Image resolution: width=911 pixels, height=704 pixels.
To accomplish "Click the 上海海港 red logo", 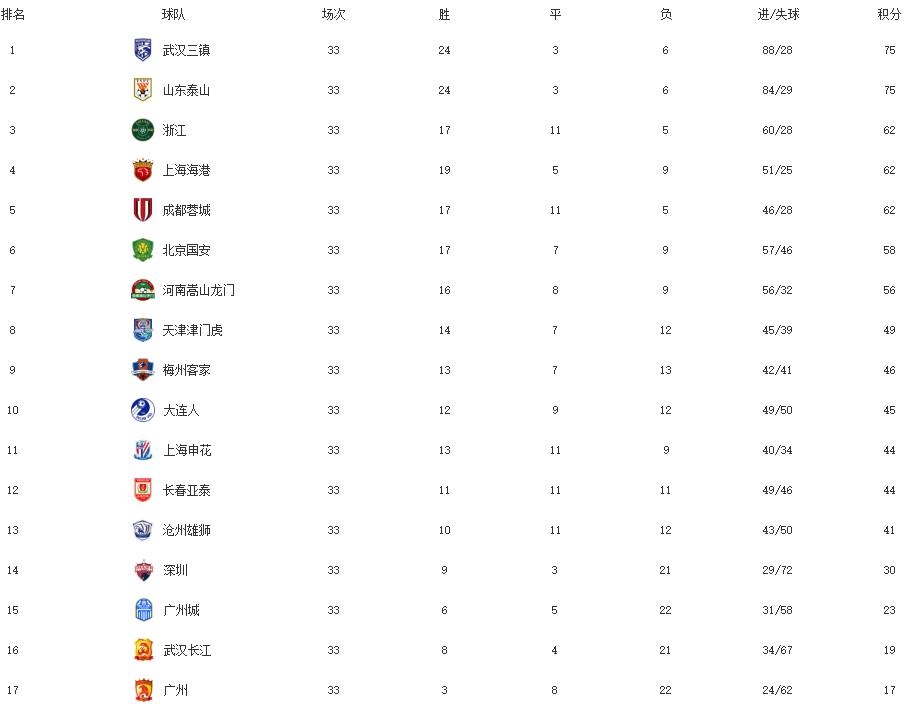I will [x=143, y=170].
